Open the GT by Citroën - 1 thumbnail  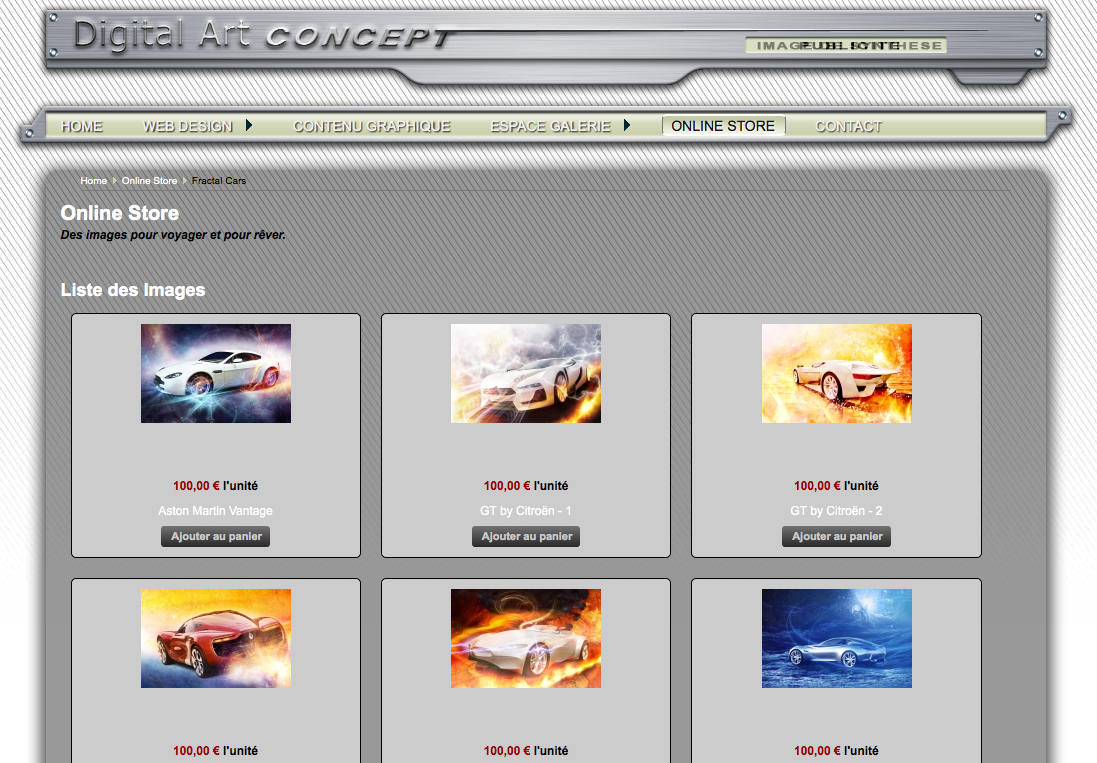click(x=526, y=373)
